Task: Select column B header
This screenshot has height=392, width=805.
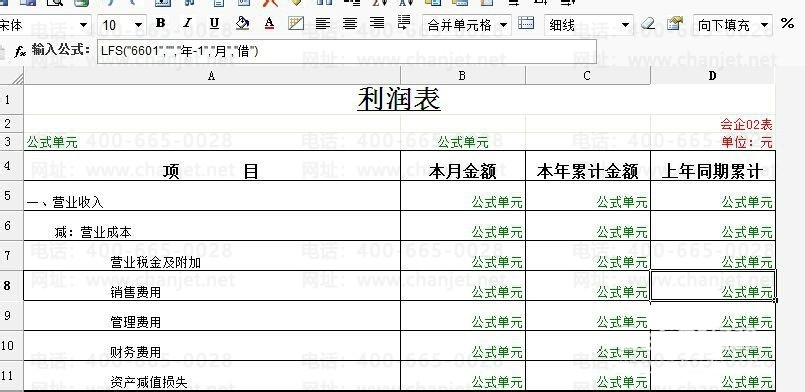Action: (x=463, y=76)
